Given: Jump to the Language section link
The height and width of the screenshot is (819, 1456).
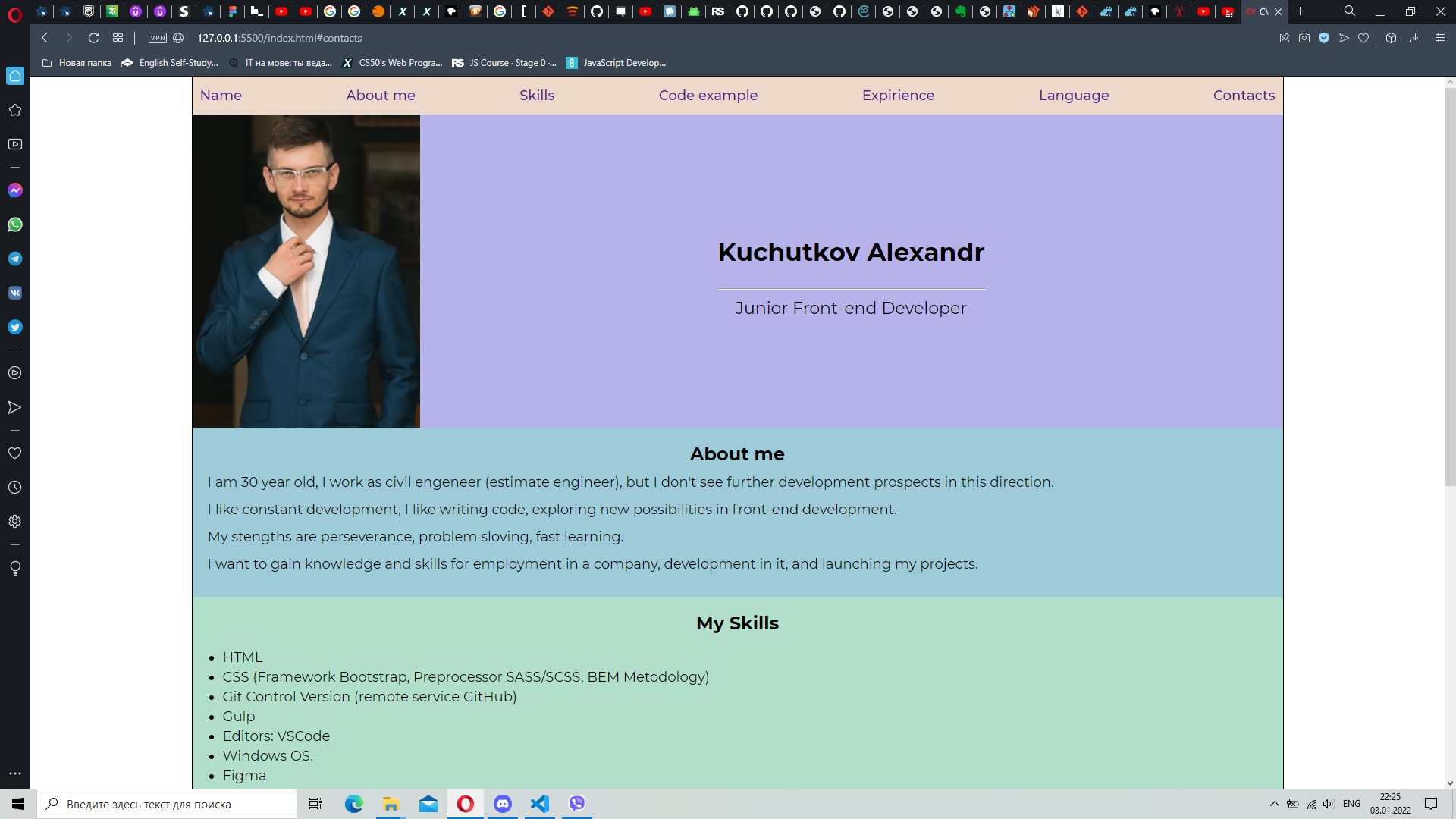Looking at the screenshot, I should [1074, 96].
